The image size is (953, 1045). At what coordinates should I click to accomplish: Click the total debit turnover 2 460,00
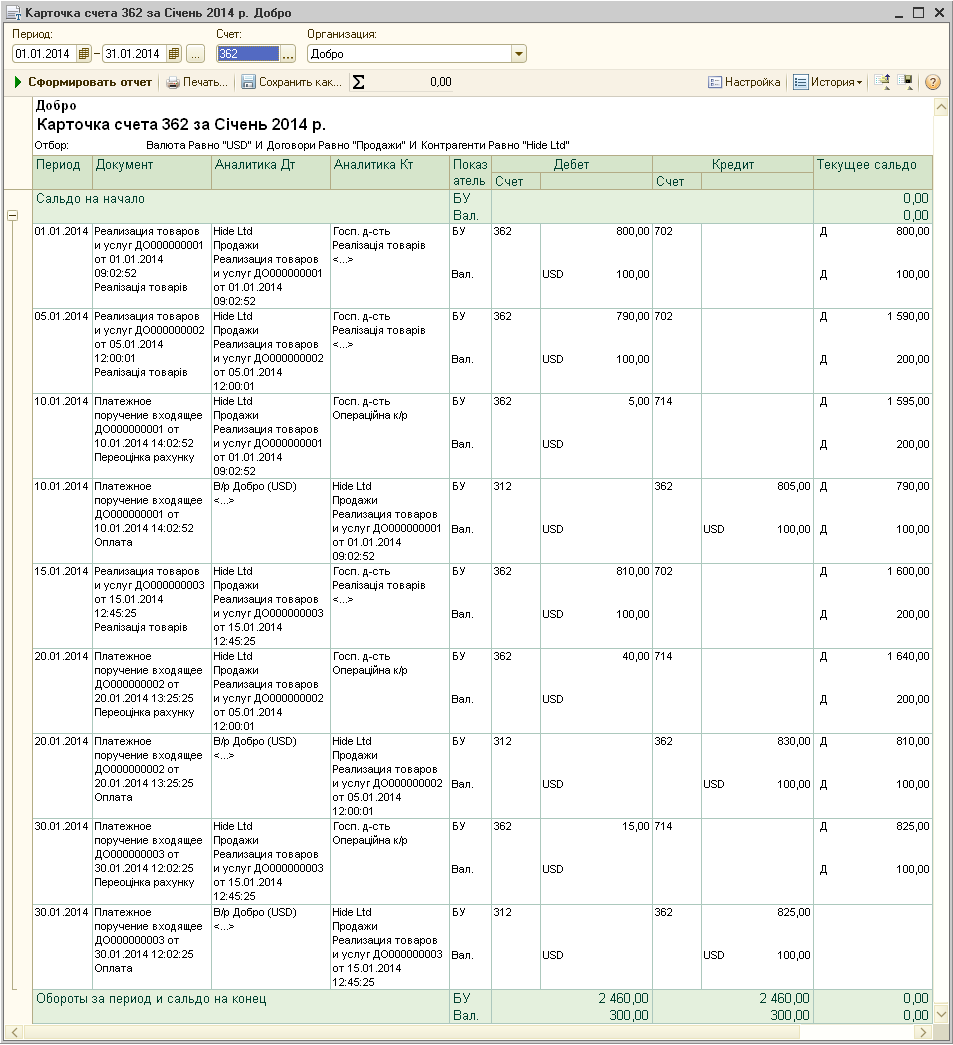coord(622,998)
